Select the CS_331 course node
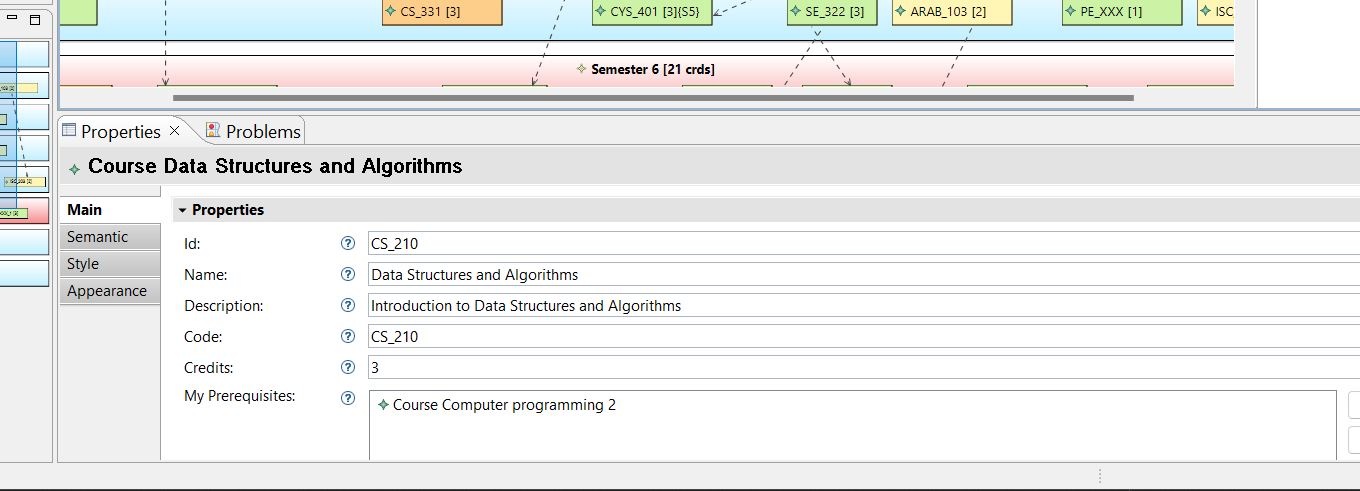This screenshot has height=491, width=1360. coord(442,12)
